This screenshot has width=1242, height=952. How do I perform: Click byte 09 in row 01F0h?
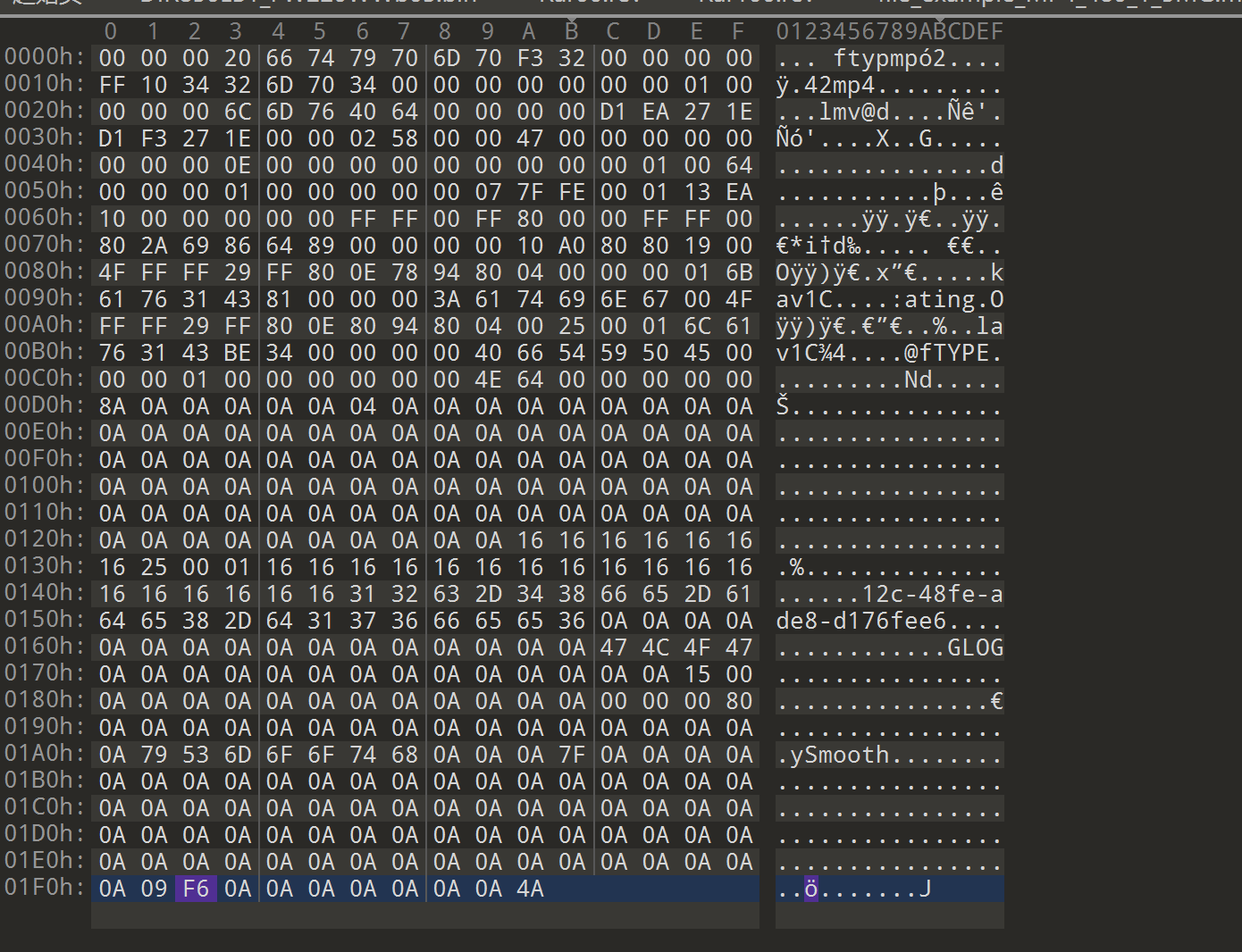[x=154, y=889]
